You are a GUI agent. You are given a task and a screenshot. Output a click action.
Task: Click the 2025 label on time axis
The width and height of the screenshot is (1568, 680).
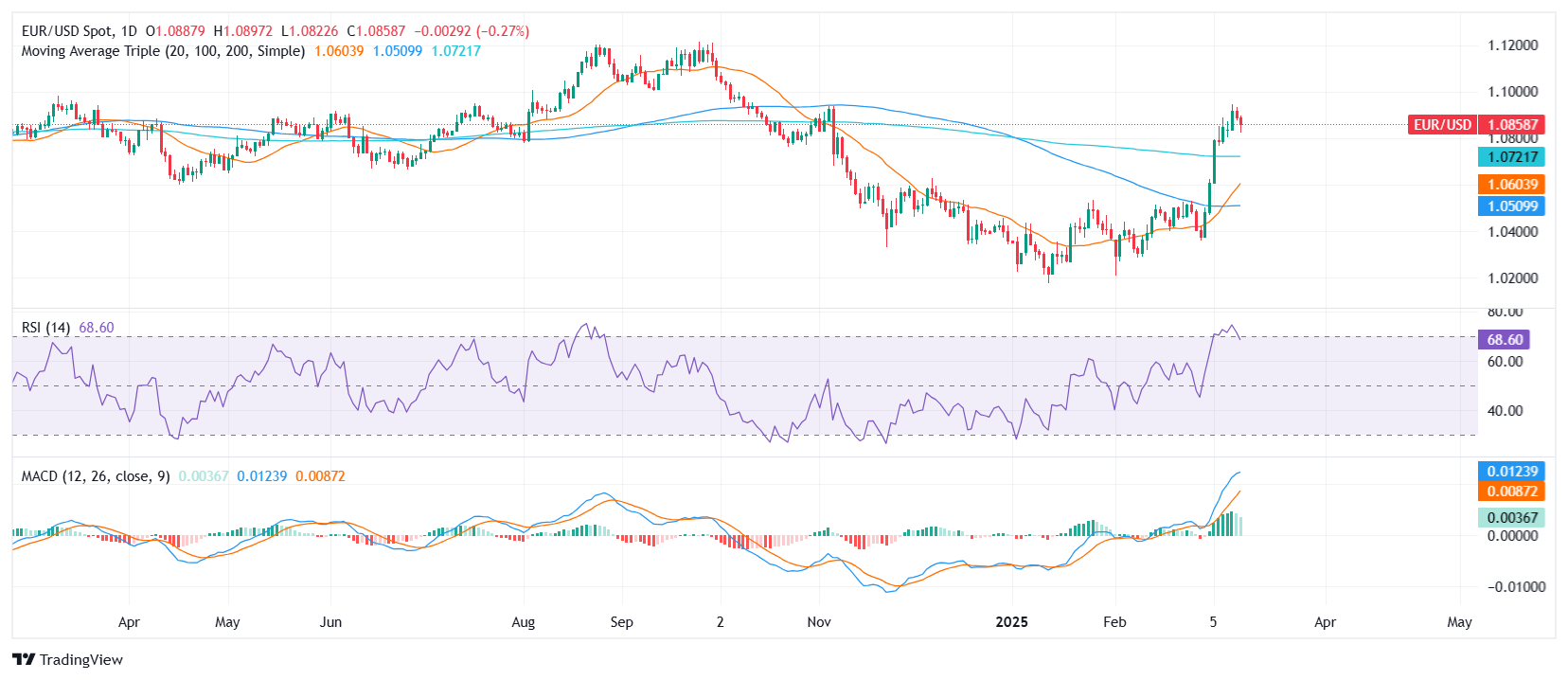[1011, 622]
